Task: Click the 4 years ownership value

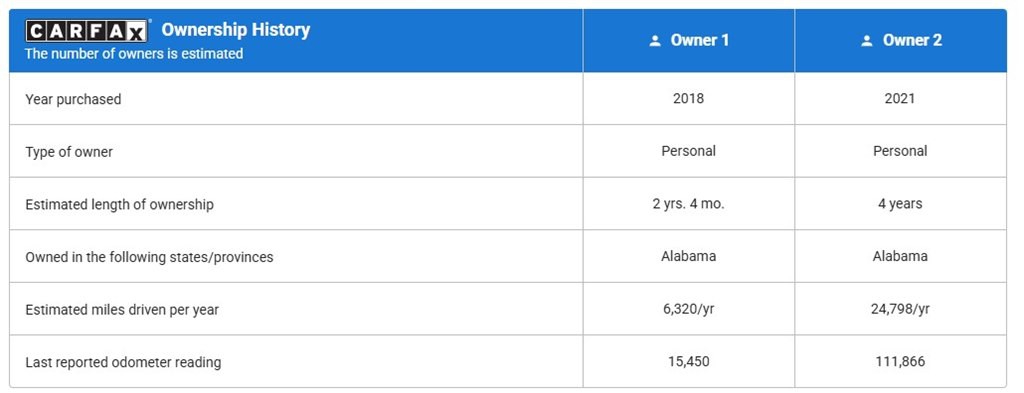Action: click(900, 204)
